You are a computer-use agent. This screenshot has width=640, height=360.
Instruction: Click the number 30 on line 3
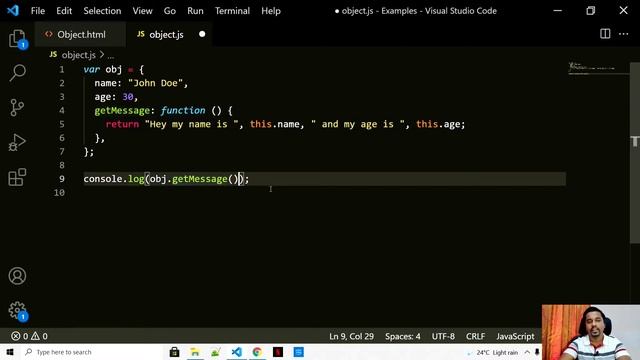(x=128, y=97)
